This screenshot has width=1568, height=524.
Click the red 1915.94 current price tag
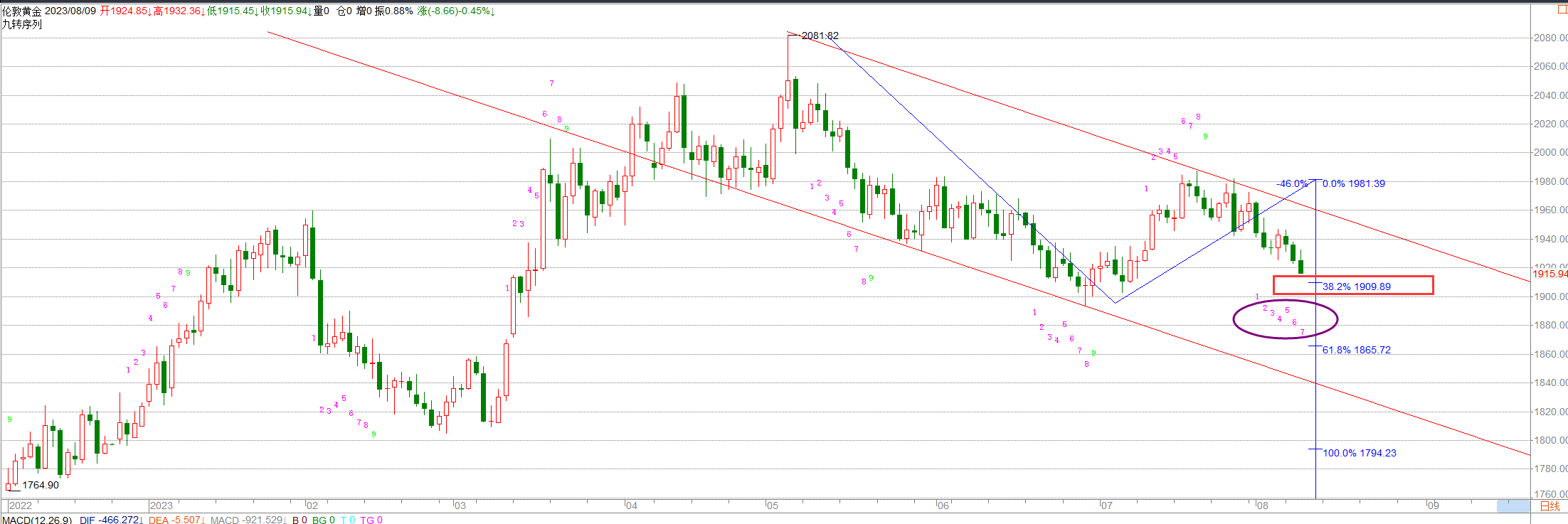coord(1550,274)
